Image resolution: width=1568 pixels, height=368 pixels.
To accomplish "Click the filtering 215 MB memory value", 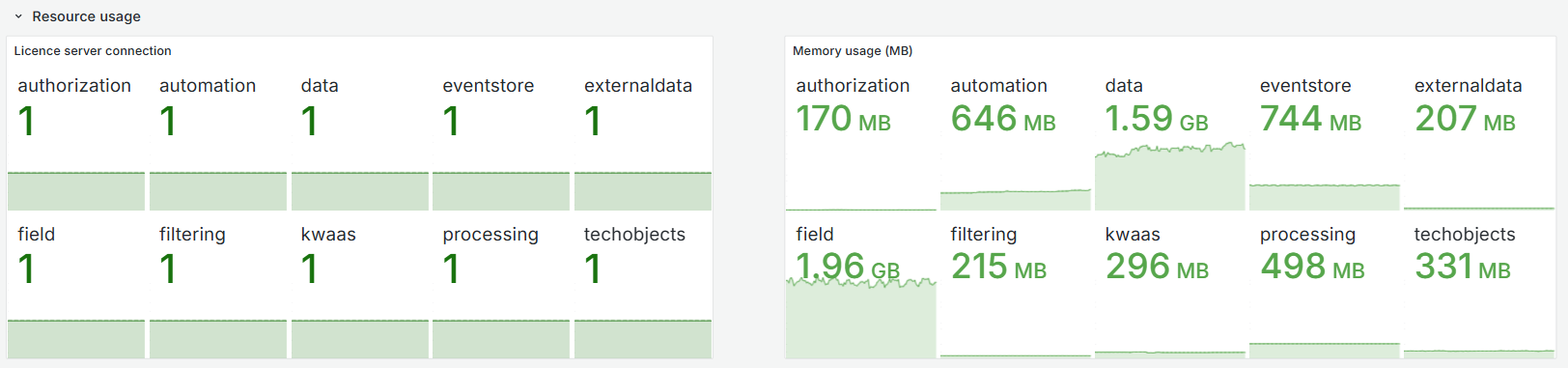I will coord(998,267).
